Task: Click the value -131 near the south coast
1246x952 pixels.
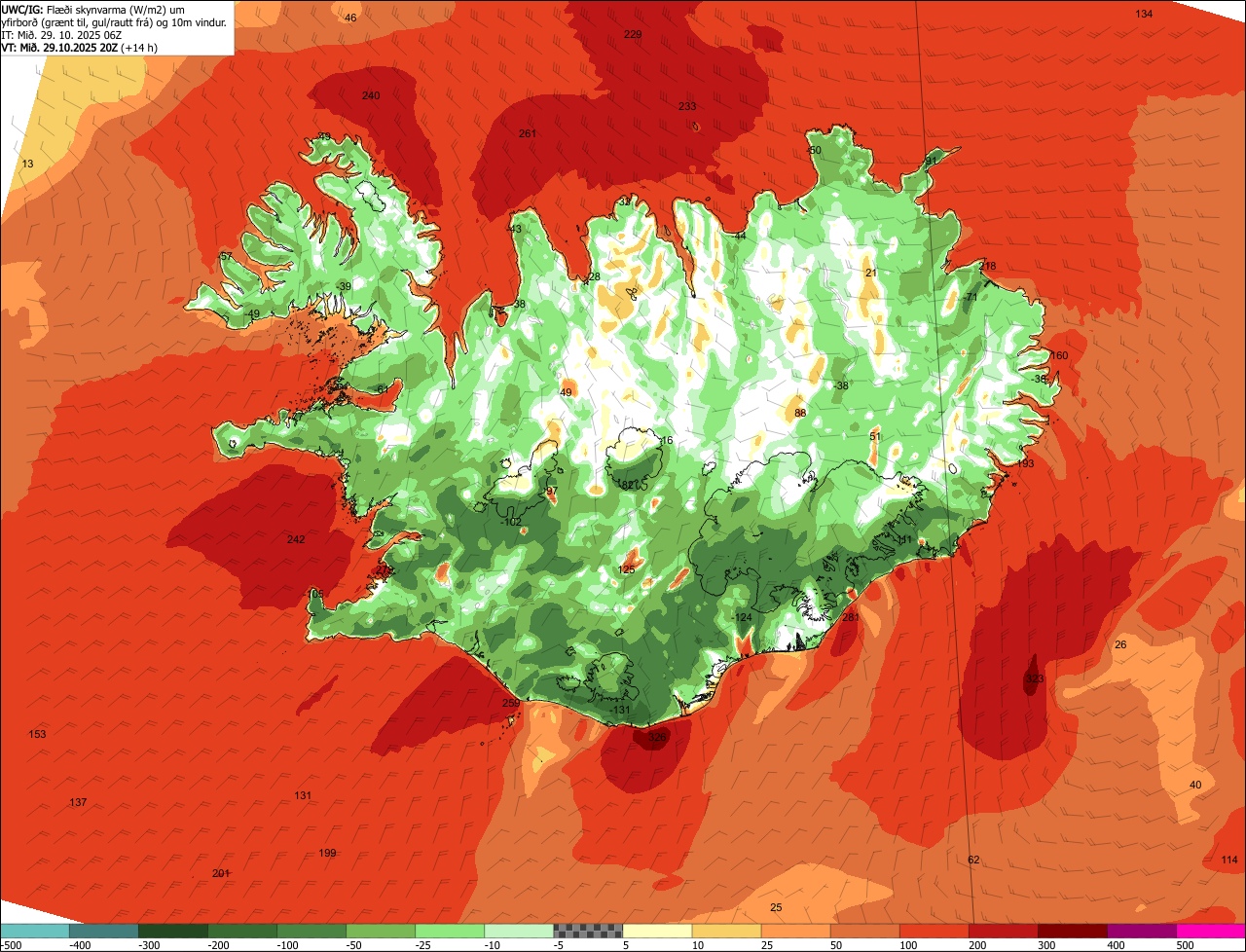Action: pos(620,710)
